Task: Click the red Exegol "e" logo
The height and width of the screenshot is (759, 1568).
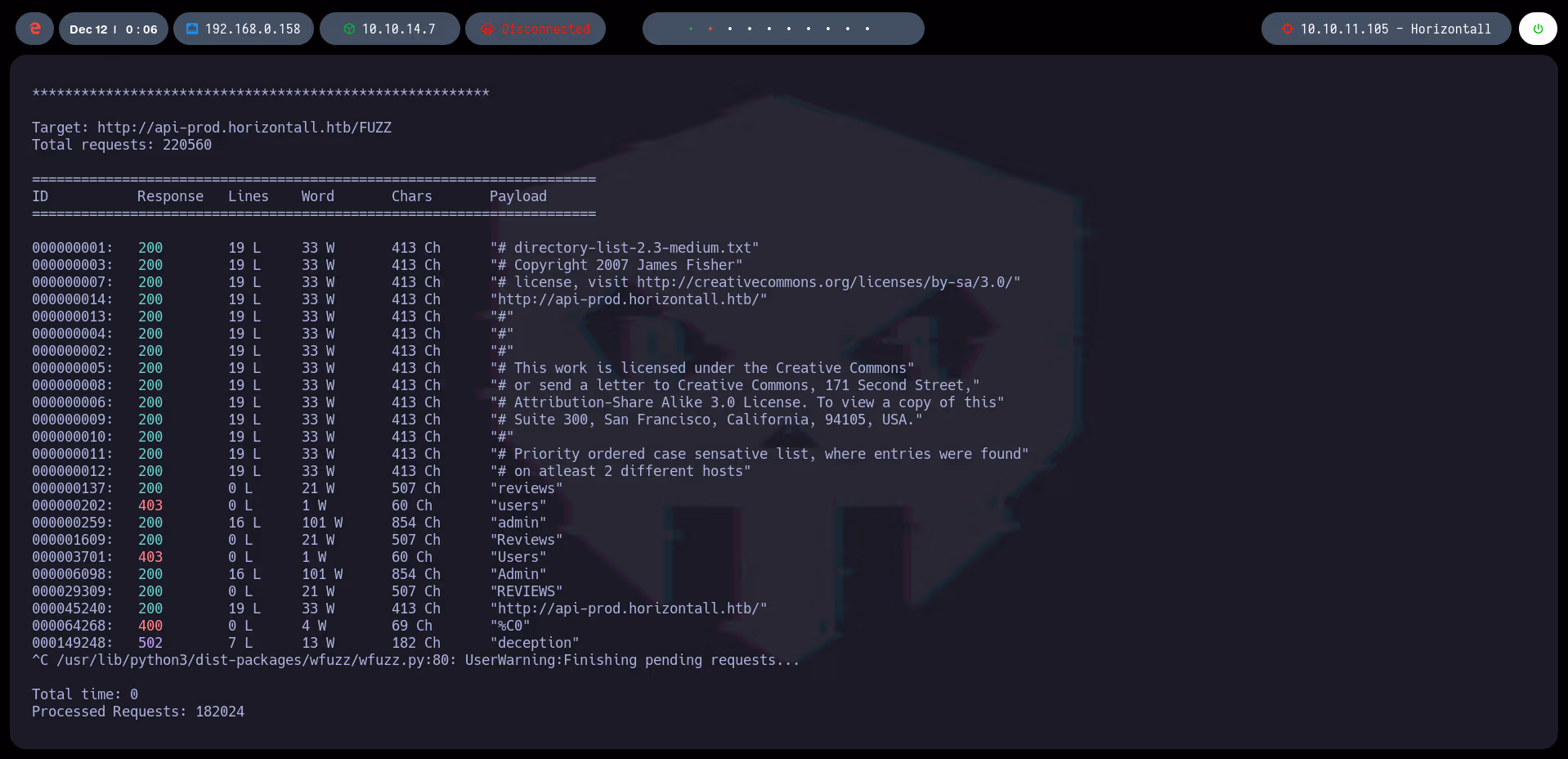Action: tap(34, 28)
